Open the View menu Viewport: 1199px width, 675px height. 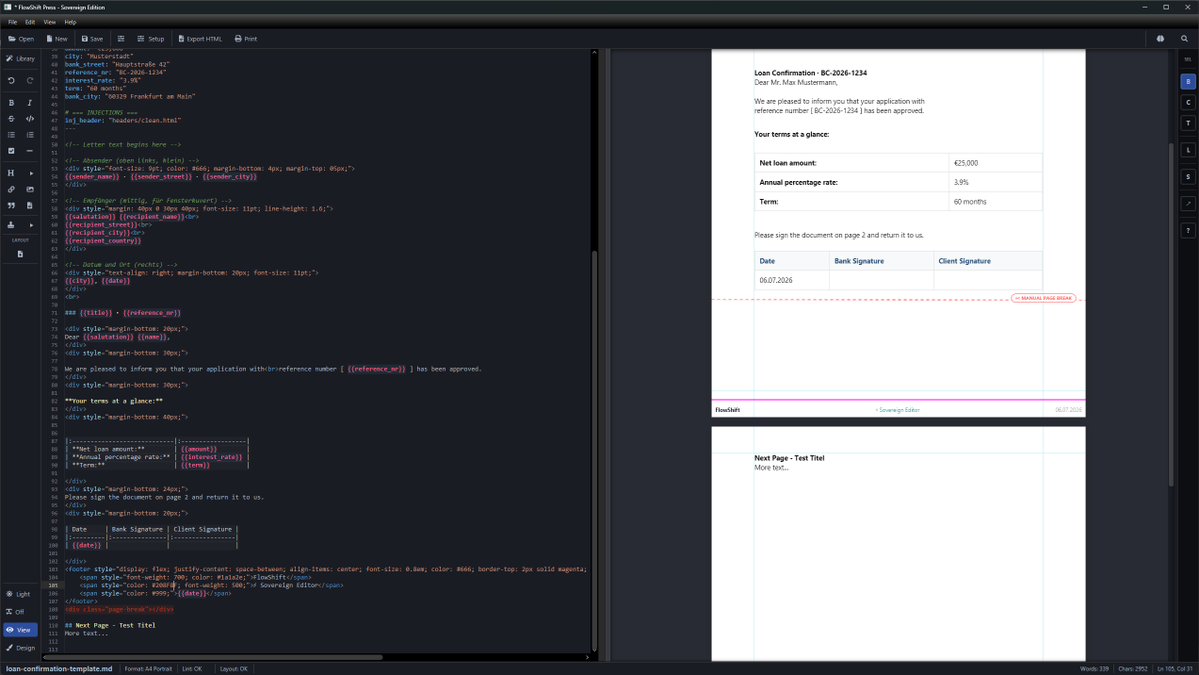50,22
